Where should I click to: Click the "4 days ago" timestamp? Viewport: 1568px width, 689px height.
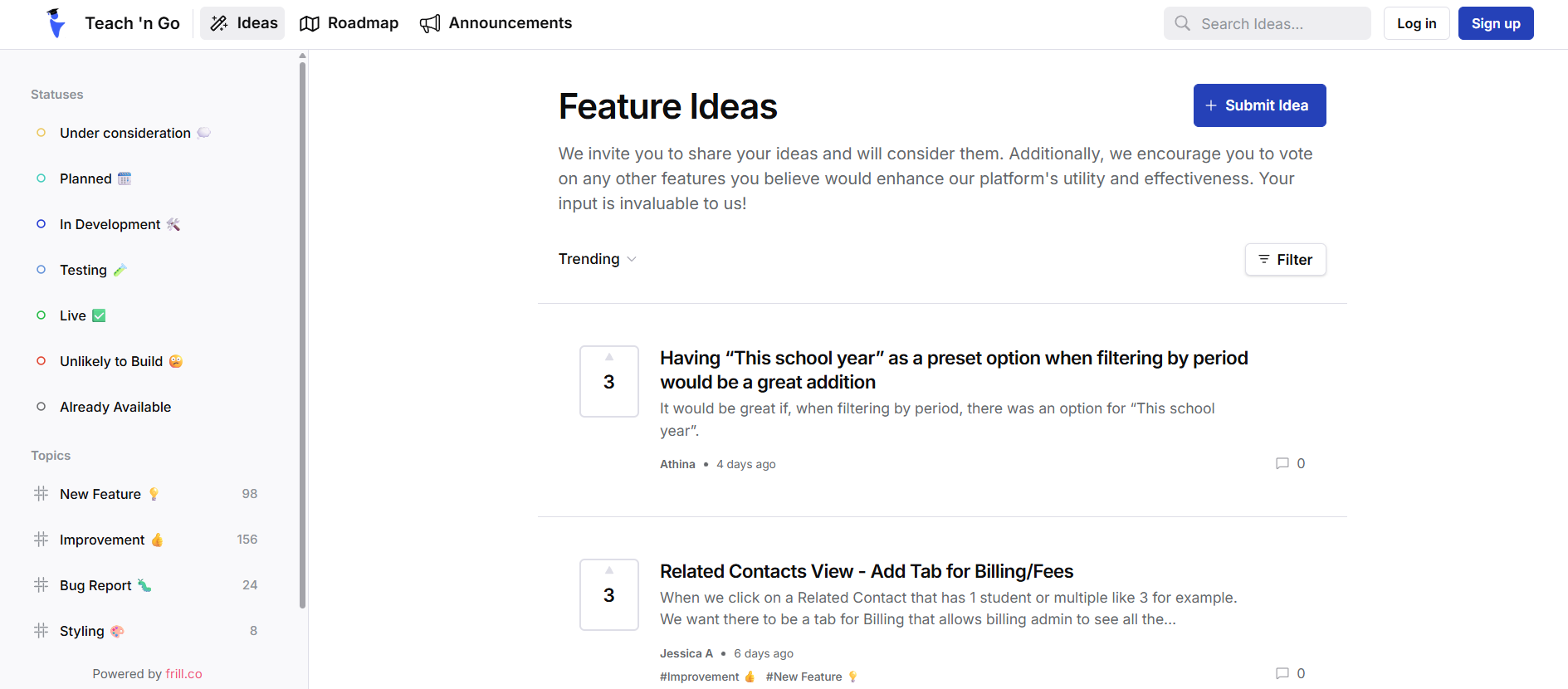click(746, 464)
